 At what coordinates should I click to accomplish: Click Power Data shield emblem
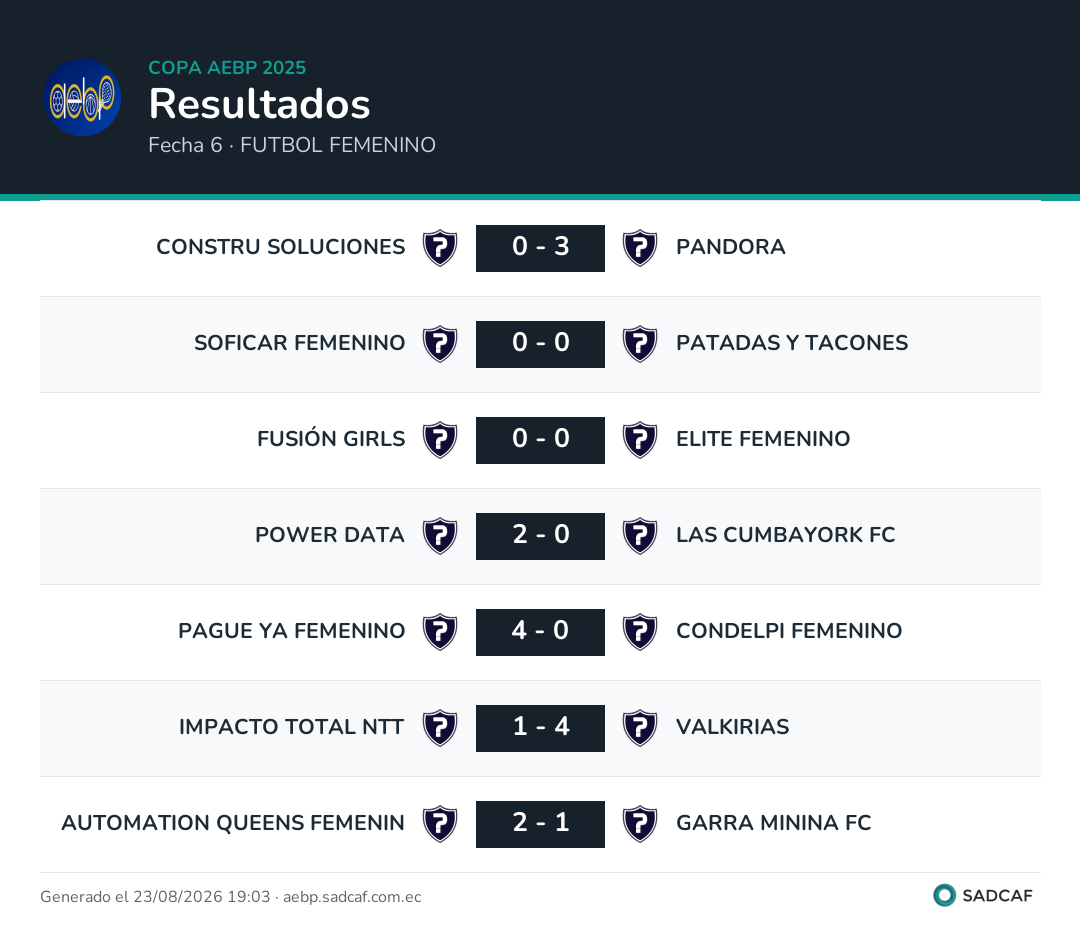click(440, 536)
